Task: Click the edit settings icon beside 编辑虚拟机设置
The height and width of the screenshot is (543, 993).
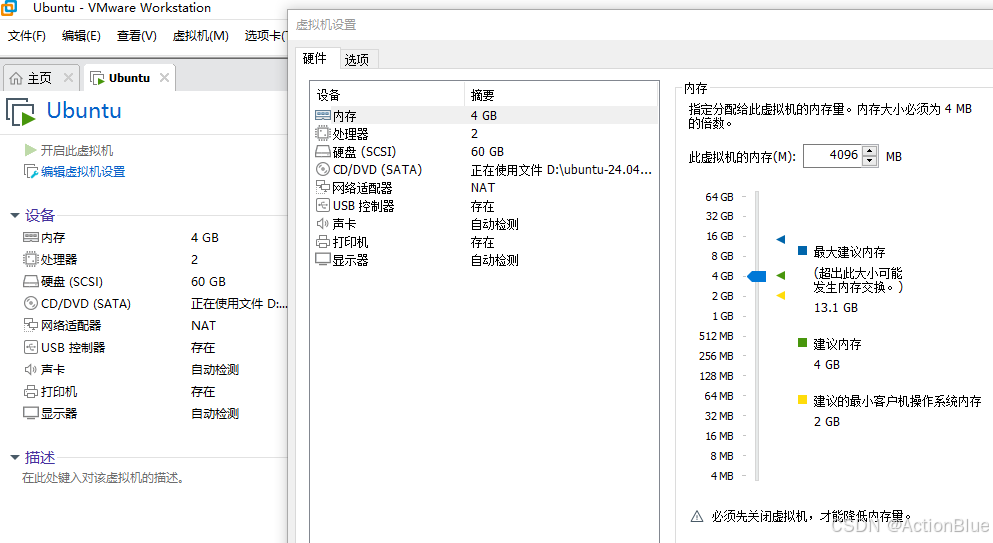Action: (30, 172)
